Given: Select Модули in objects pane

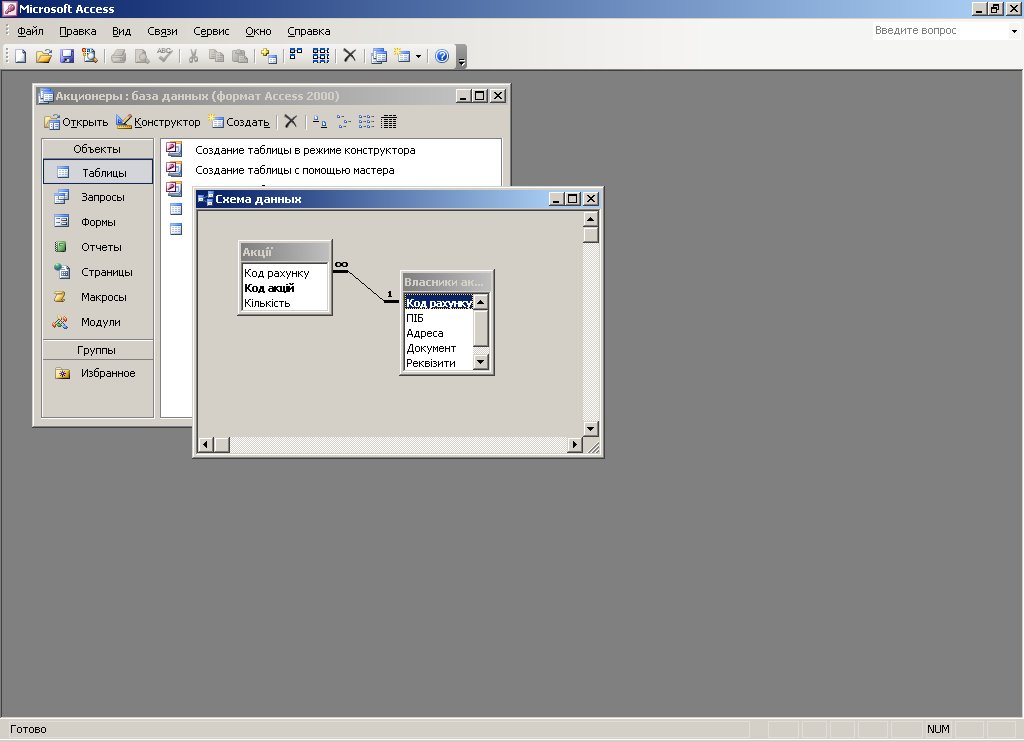Looking at the screenshot, I should [x=98, y=322].
